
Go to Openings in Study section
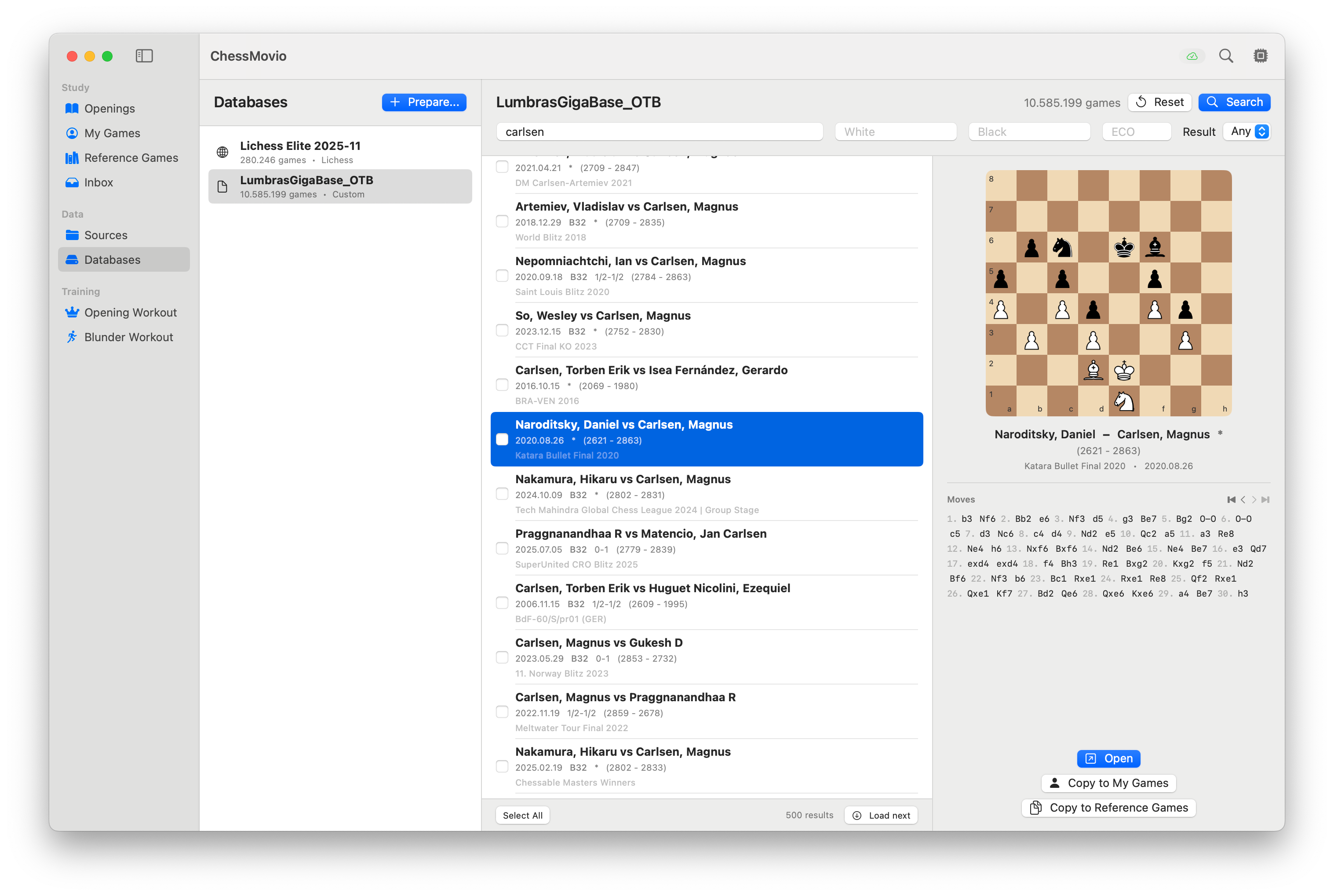click(109, 109)
